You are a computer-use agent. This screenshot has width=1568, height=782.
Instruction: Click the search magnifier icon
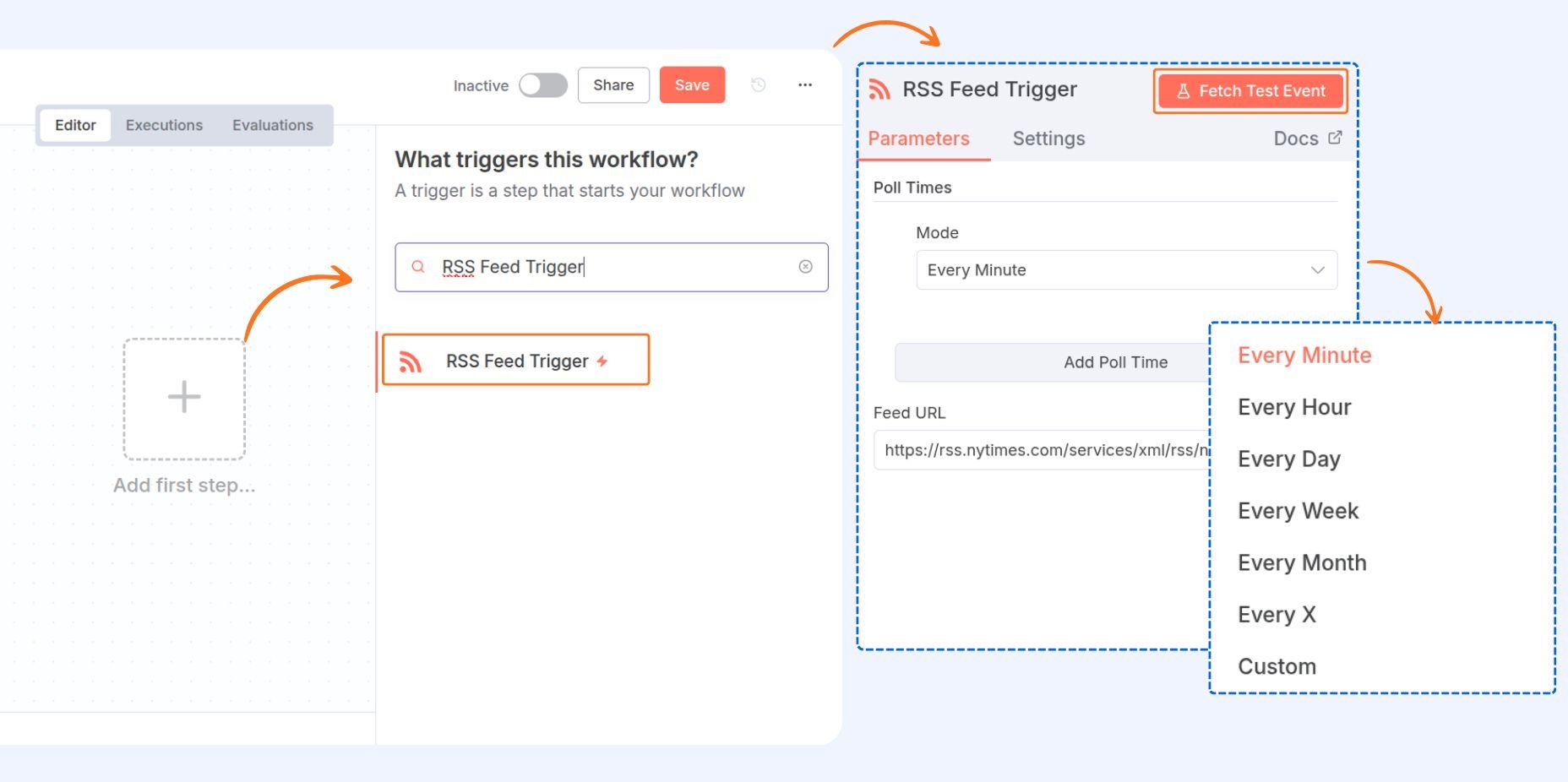[417, 267]
